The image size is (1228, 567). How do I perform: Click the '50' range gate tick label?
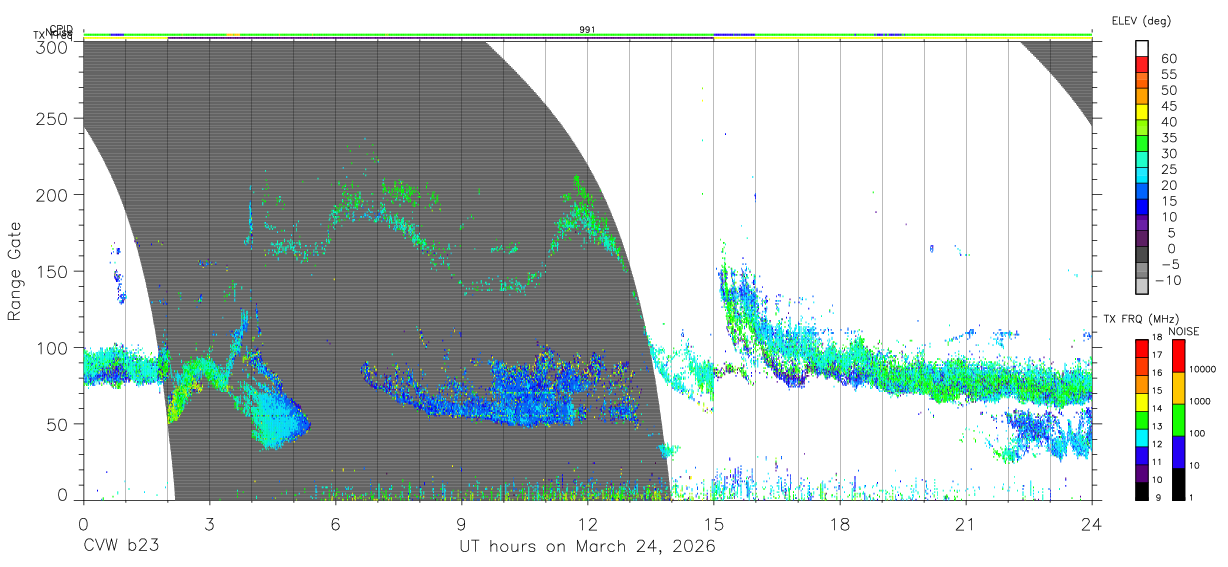(x=57, y=423)
